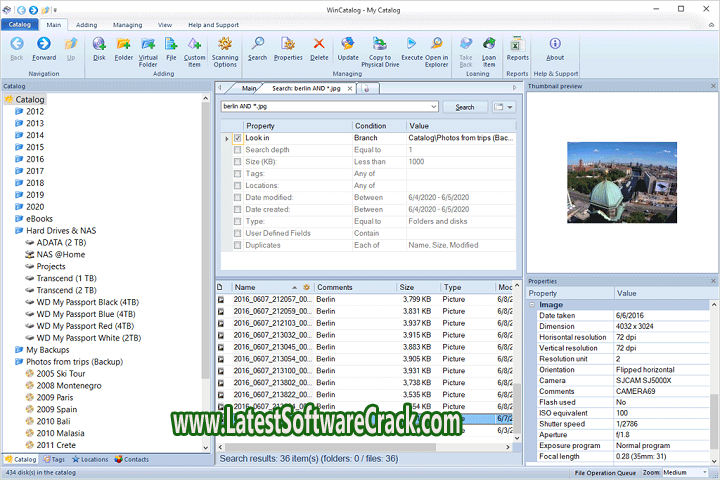Screen dimensions: 720x480
Task: Click the Up navigation icon
Action: [x=71, y=44]
